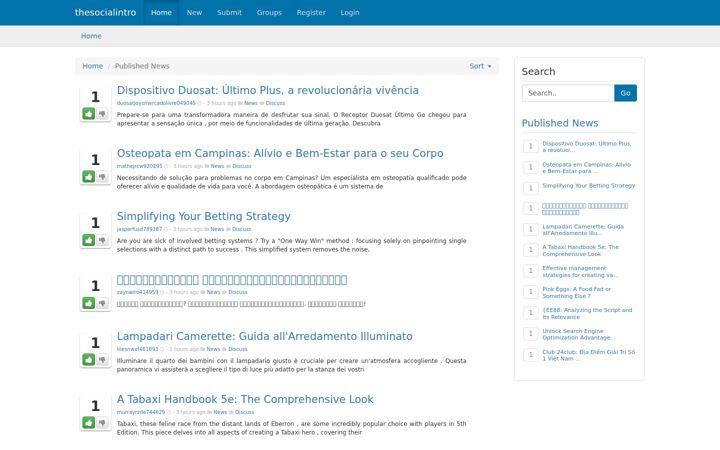Screen dimensions: 720x450
Task: Click News category under Osteopata post
Action: 217,166
